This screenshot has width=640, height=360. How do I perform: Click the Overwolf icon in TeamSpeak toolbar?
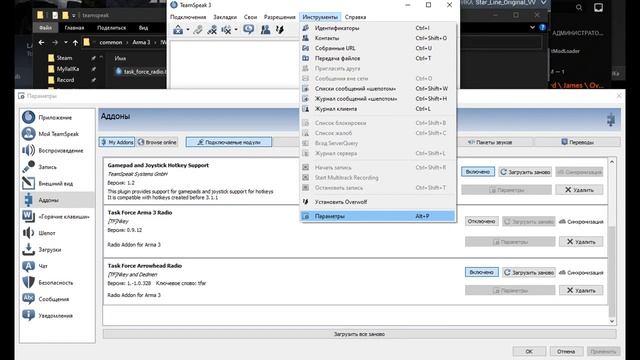(280, 29)
